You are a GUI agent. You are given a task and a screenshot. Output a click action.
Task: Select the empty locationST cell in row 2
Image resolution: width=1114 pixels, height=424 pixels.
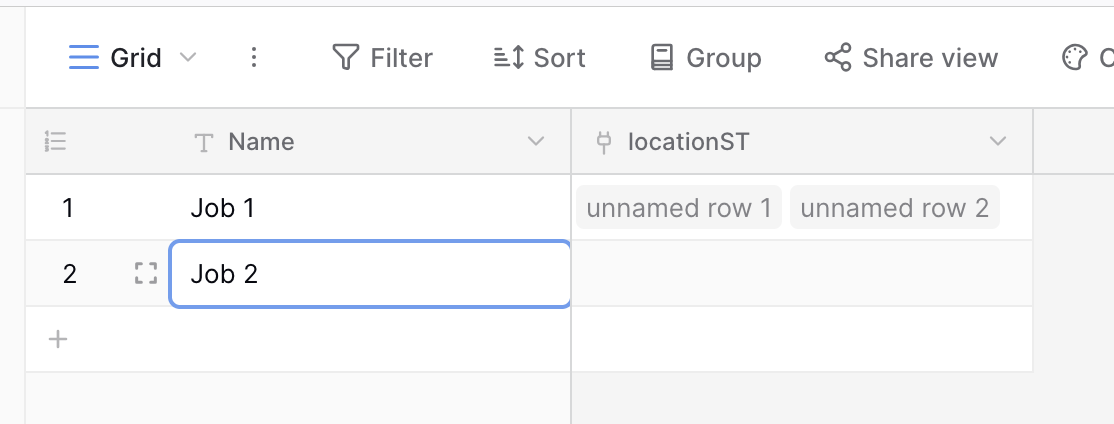pyautogui.click(x=802, y=273)
